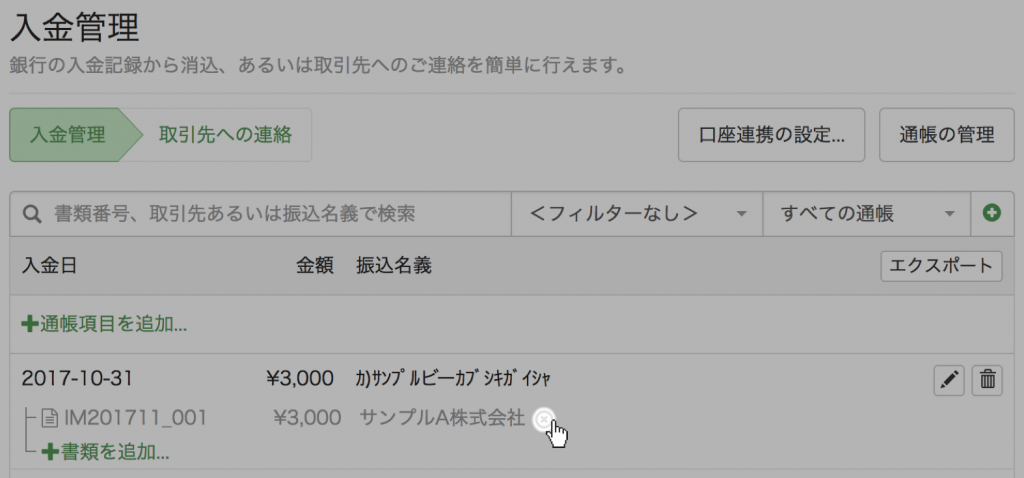Click the 入金日 column header

tap(49, 266)
